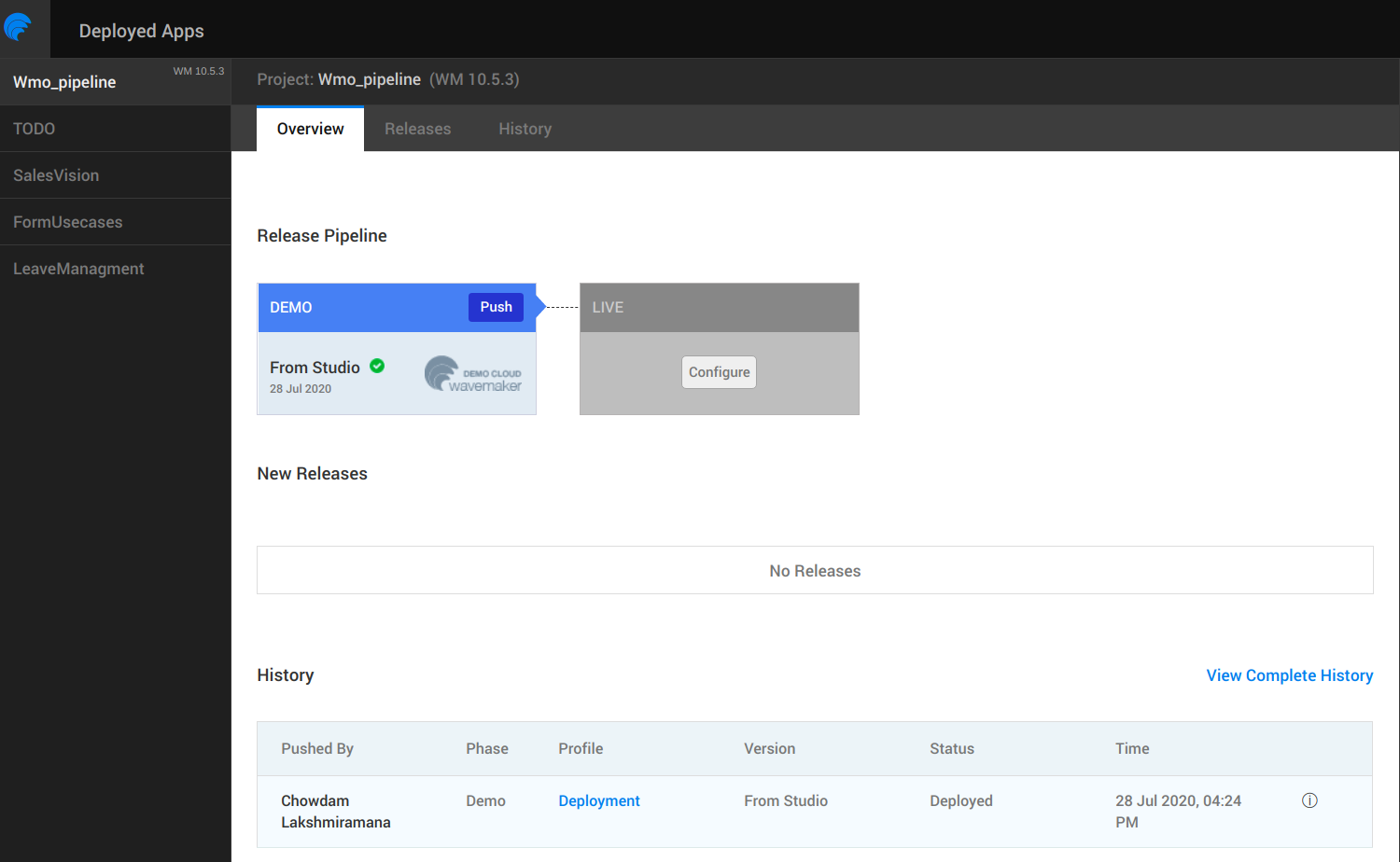Screen dimensions: 1400x862
Task: Follow the Deployment profile link
Action: 598,800
